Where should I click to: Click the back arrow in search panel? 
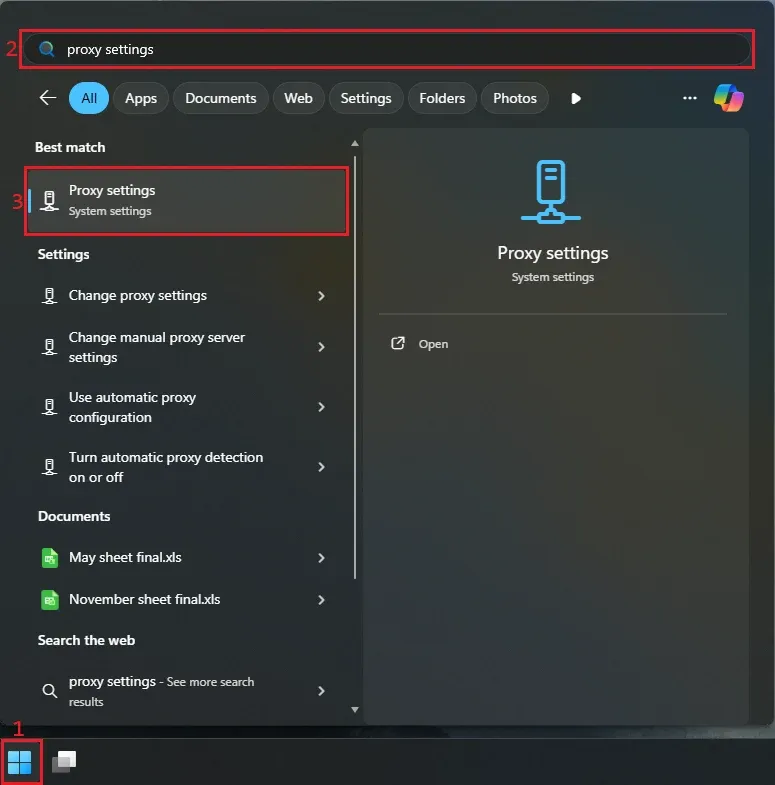(x=47, y=98)
